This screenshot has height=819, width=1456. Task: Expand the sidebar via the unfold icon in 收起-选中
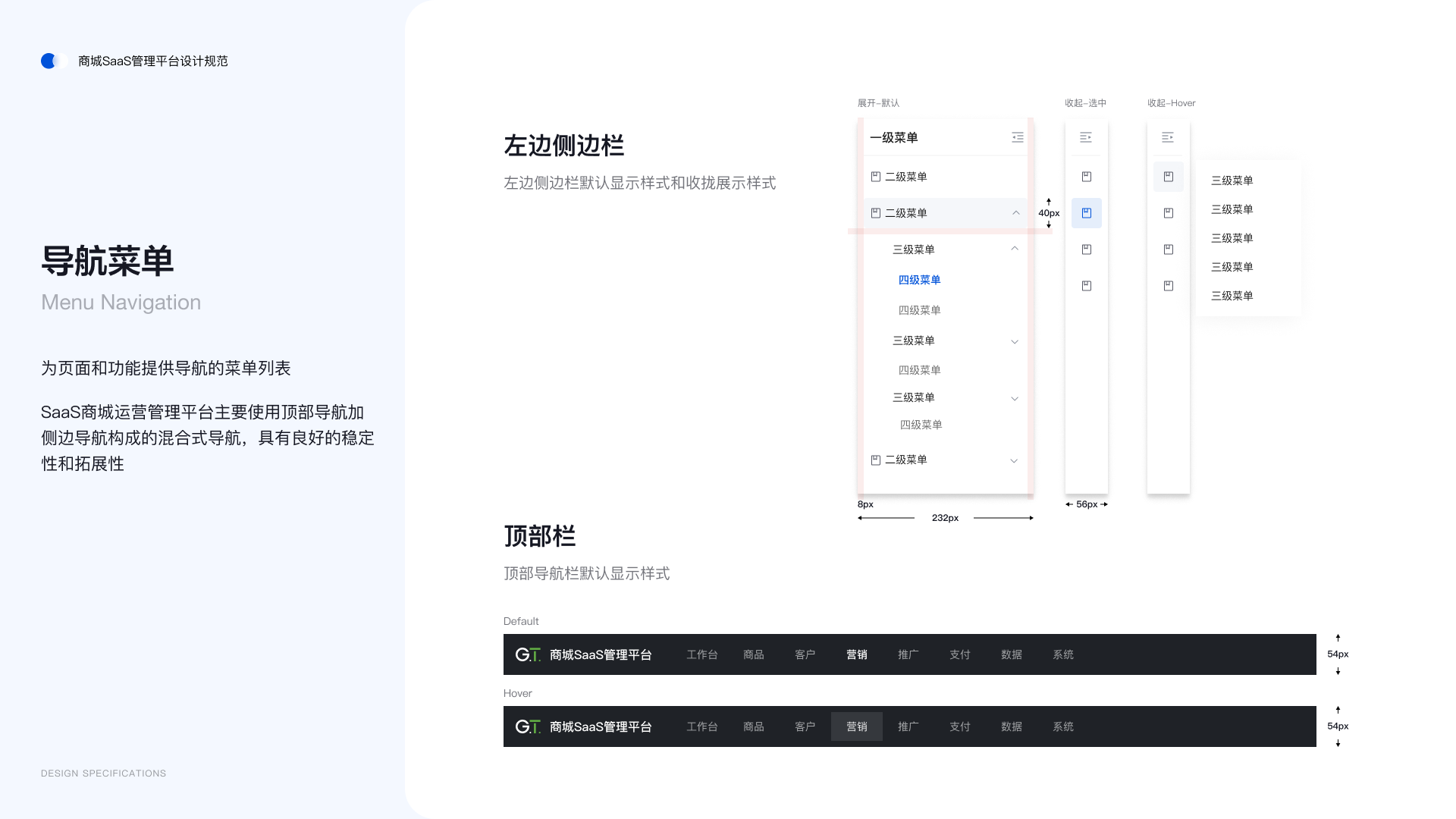click(x=1086, y=137)
